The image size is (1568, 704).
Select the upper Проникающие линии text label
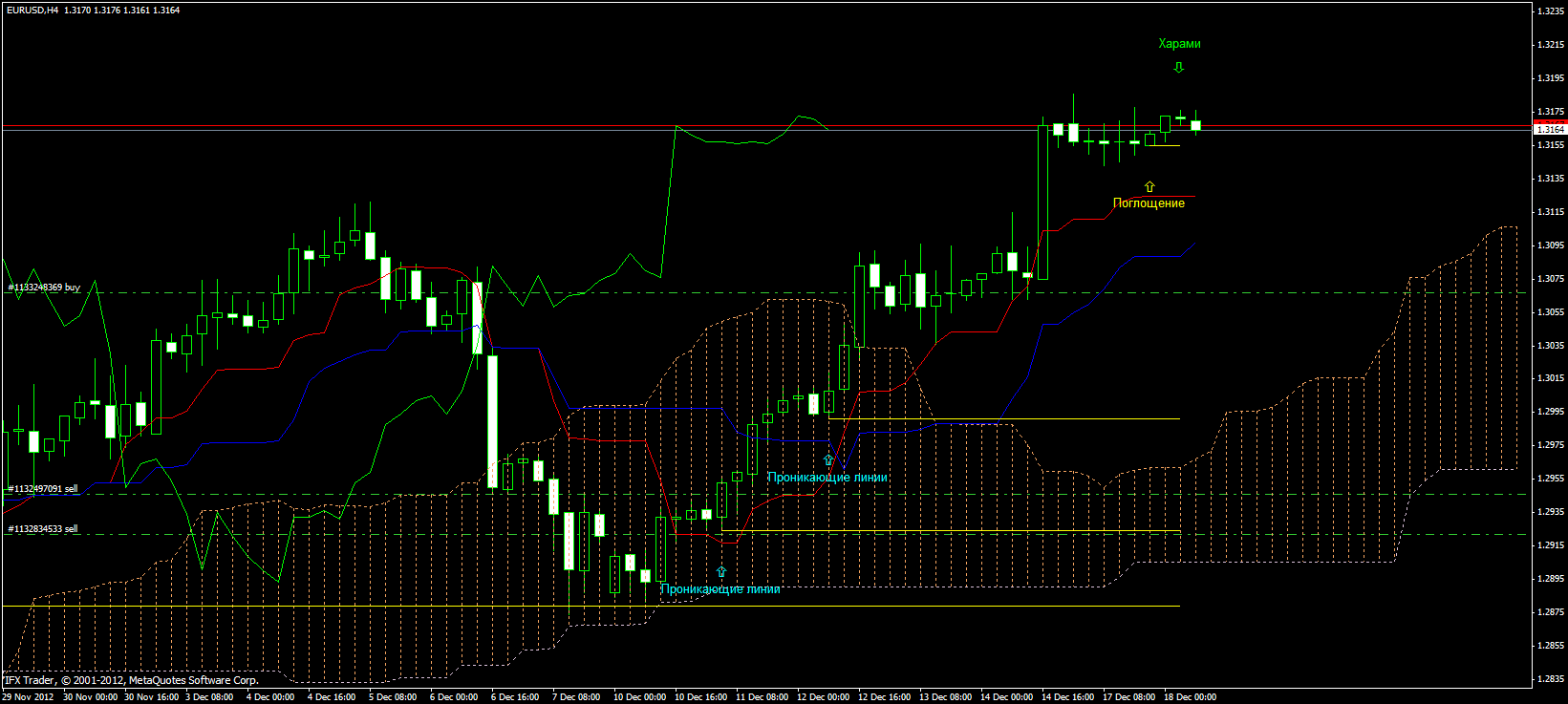(x=827, y=478)
